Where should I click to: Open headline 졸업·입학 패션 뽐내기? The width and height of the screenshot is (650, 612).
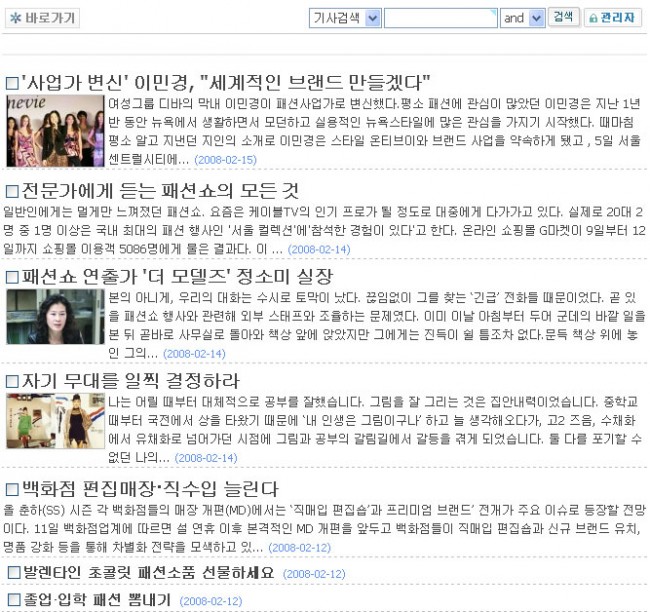pos(97,600)
